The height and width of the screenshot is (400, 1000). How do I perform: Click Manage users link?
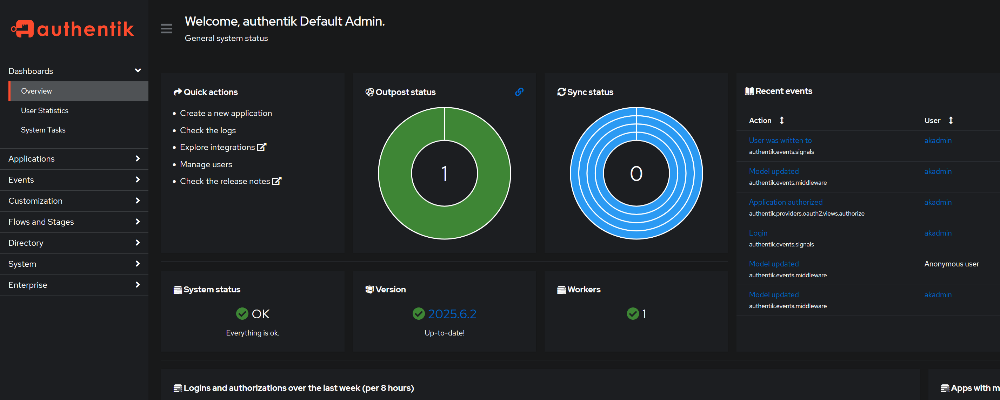206,164
